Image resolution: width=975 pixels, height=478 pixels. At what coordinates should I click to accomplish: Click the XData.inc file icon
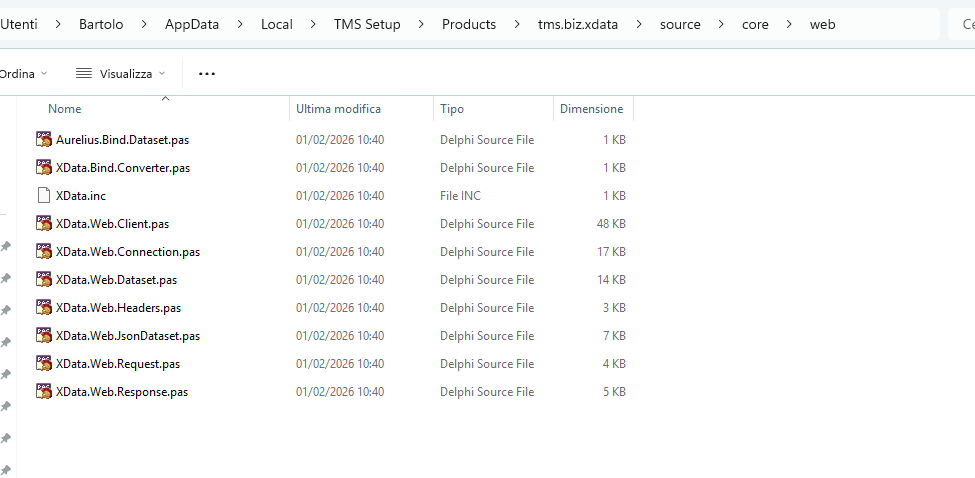click(43, 196)
